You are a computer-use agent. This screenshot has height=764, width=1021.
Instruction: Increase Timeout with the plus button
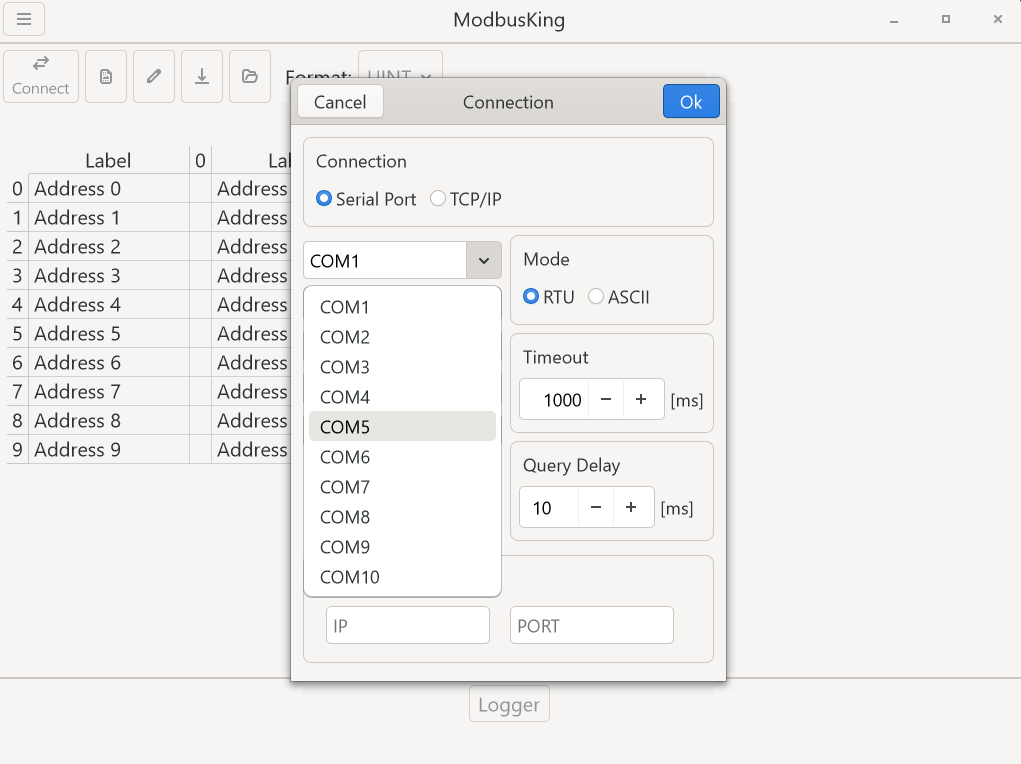[x=642, y=400]
